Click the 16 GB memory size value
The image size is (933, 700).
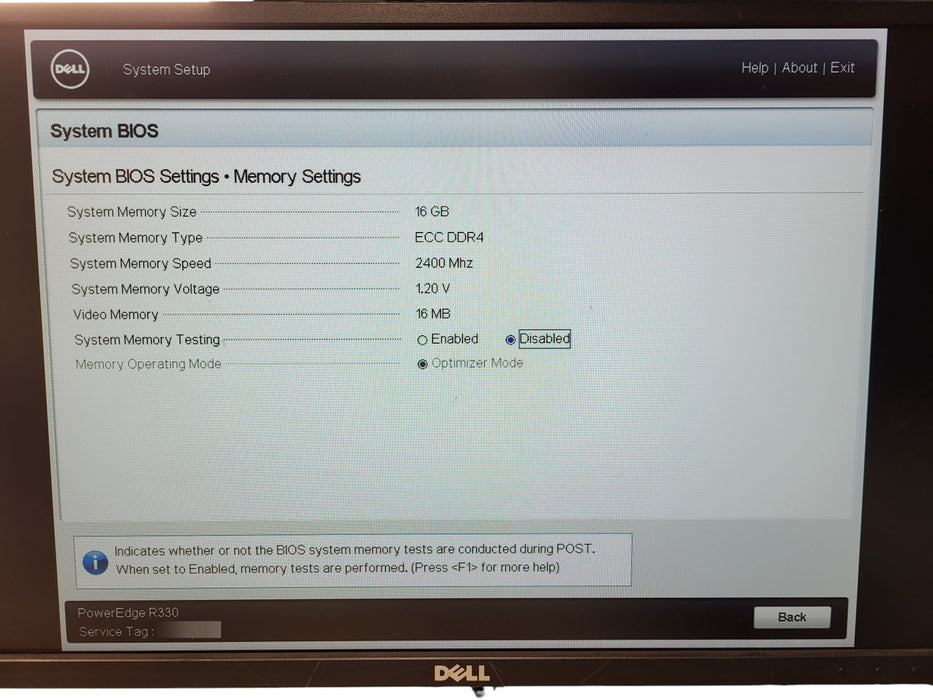432,211
